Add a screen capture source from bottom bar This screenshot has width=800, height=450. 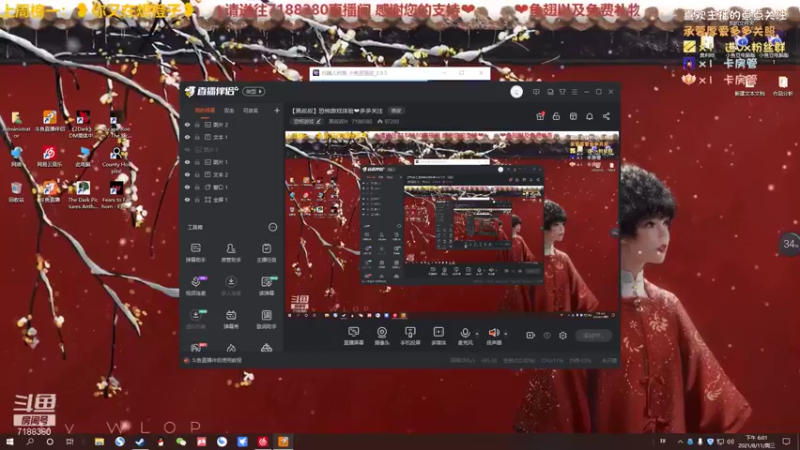353,336
